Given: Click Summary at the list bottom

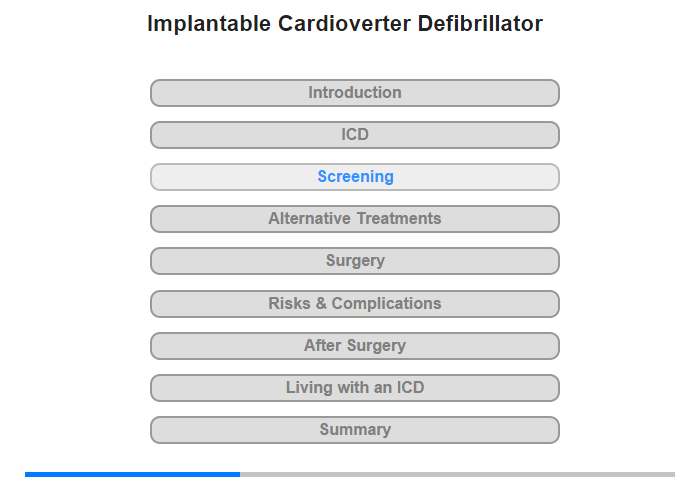Looking at the screenshot, I should click(x=355, y=430).
